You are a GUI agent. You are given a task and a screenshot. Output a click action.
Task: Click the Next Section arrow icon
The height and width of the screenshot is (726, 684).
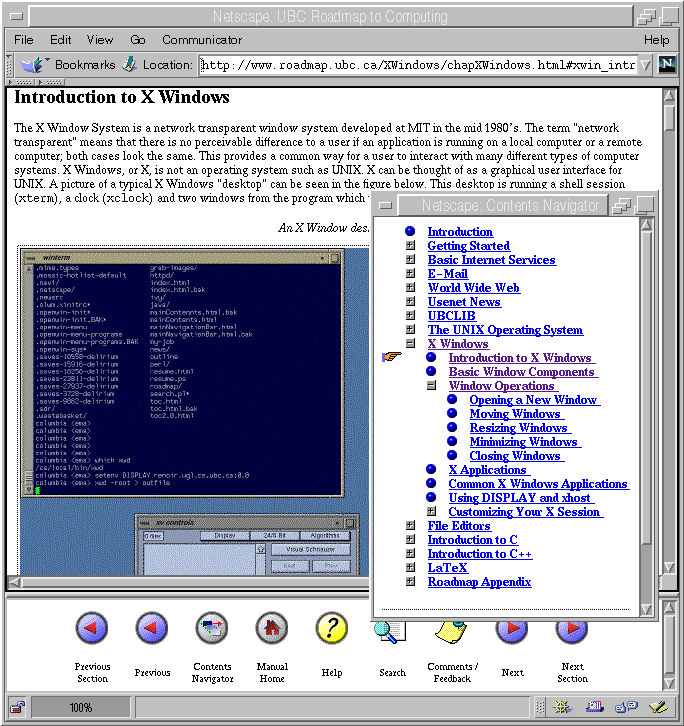572,632
